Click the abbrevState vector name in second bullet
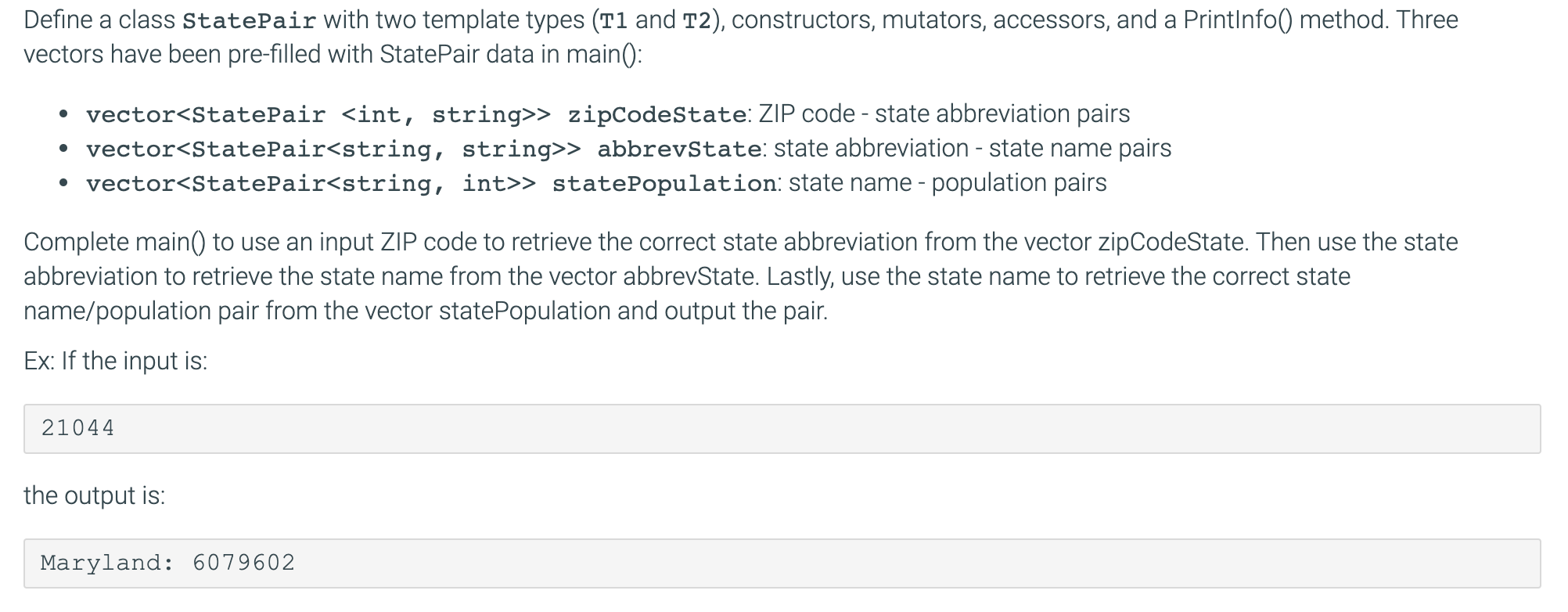1568x612 pixels. click(x=679, y=149)
